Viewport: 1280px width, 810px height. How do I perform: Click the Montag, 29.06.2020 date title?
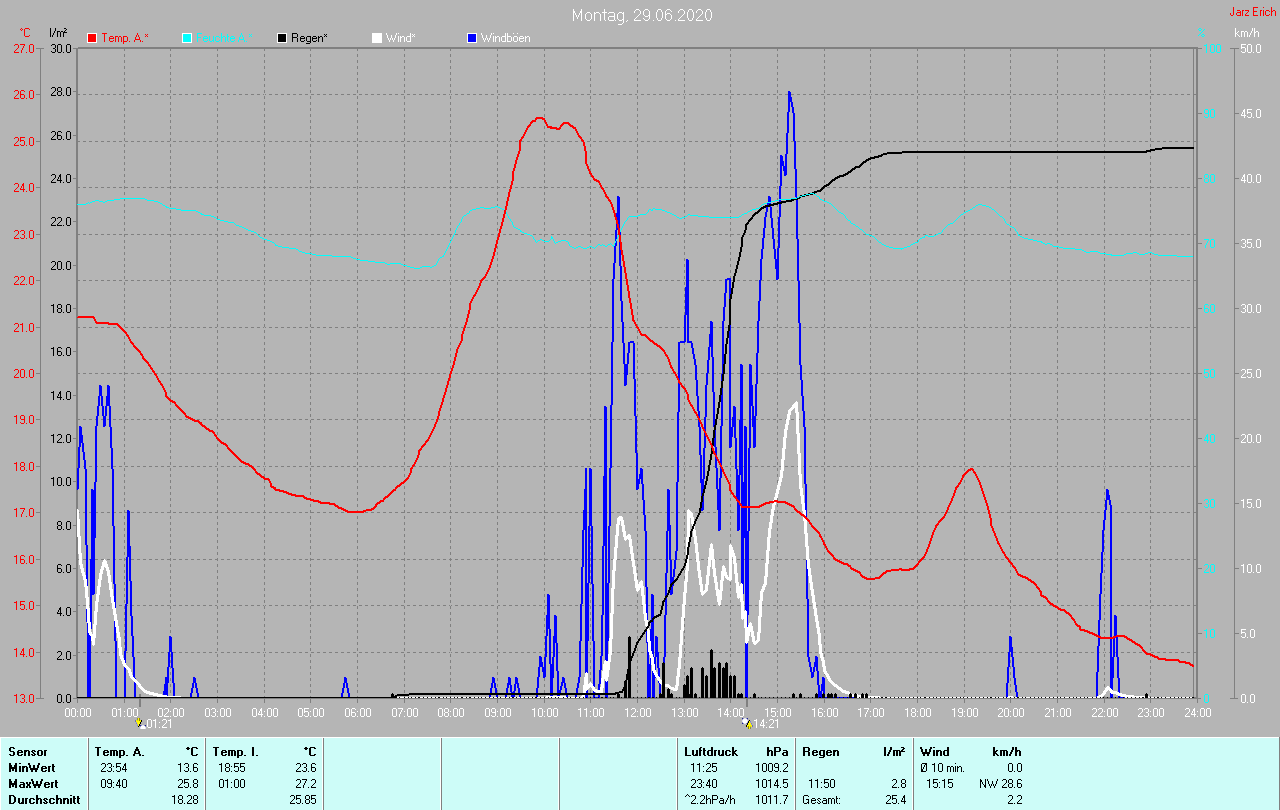pos(642,15)
